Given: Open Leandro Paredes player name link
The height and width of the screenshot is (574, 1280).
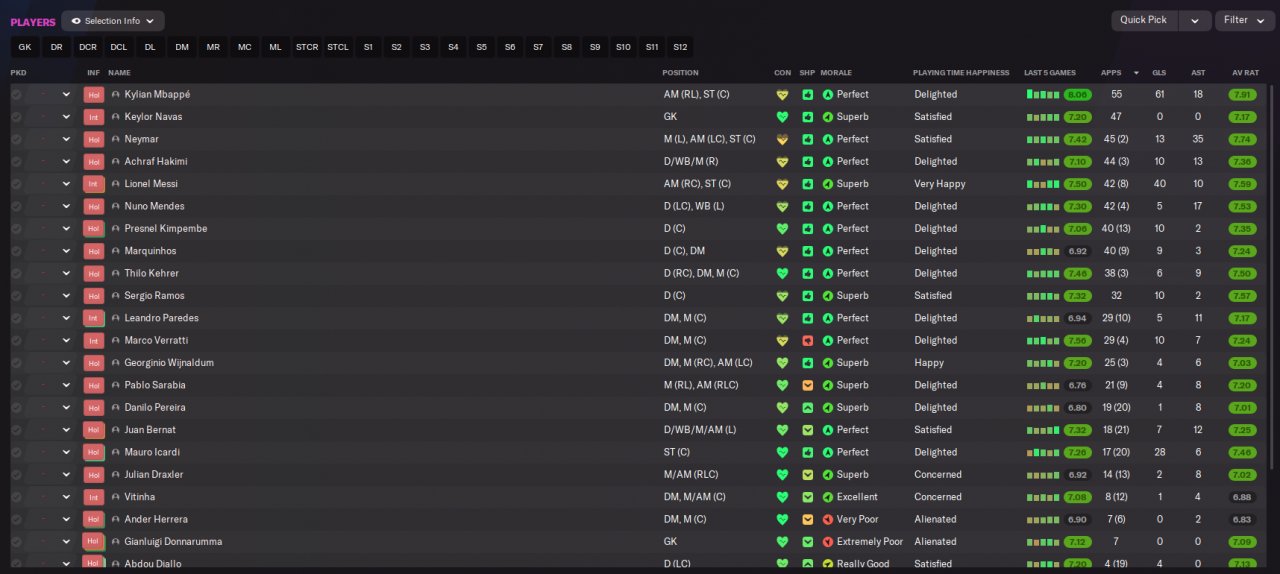Looking at the screenshot, I should [x=161, y=318].
